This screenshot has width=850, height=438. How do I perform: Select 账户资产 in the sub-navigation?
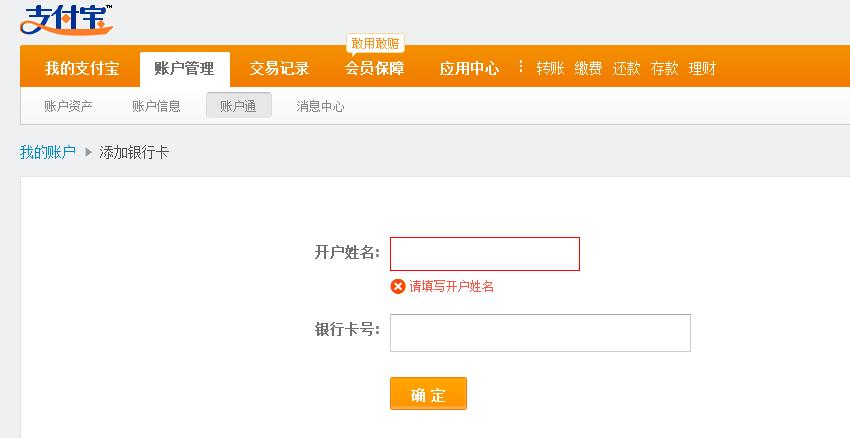(x=68, y=106)
